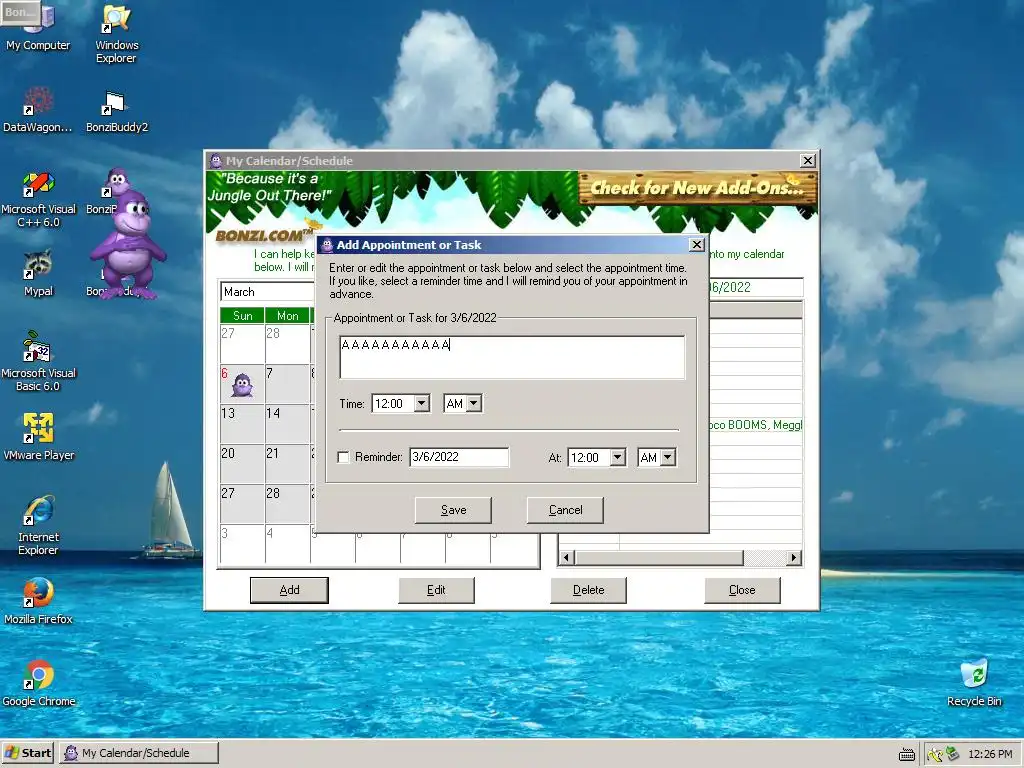Click Bonzi icon on March 6 cell
Screen dimensions: 1024x768
(x=242, y=385)
